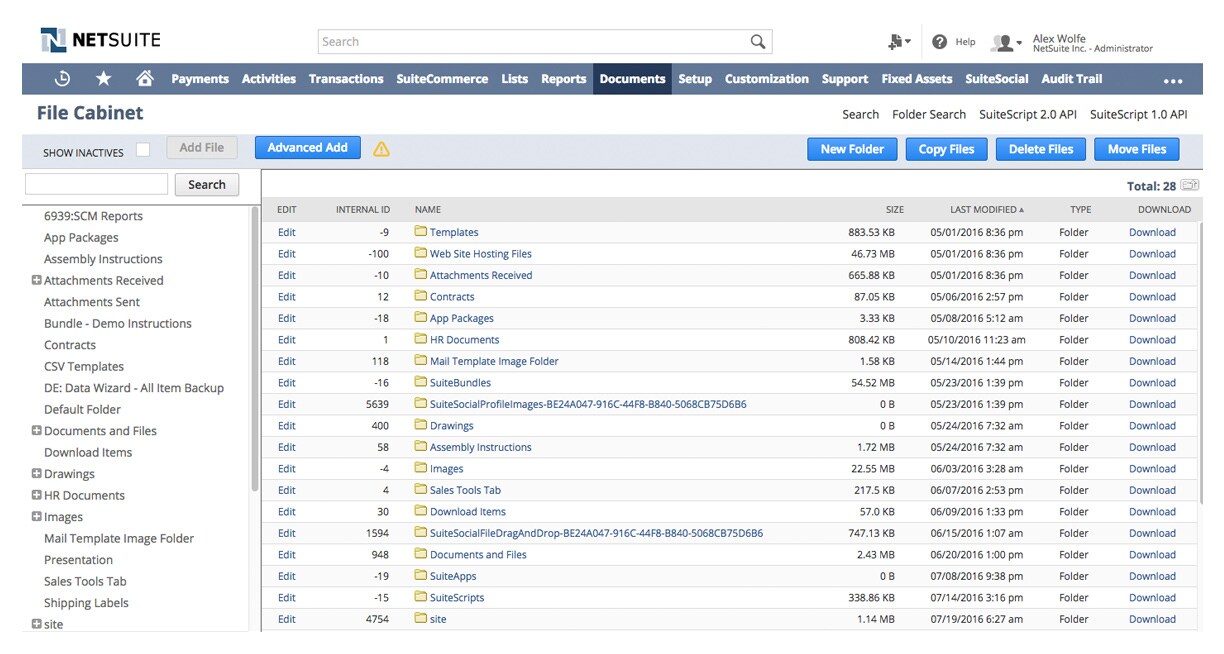Click the Advanced Add button
The height and width of the screenshot is (654, 1224).
pos(308,148)
